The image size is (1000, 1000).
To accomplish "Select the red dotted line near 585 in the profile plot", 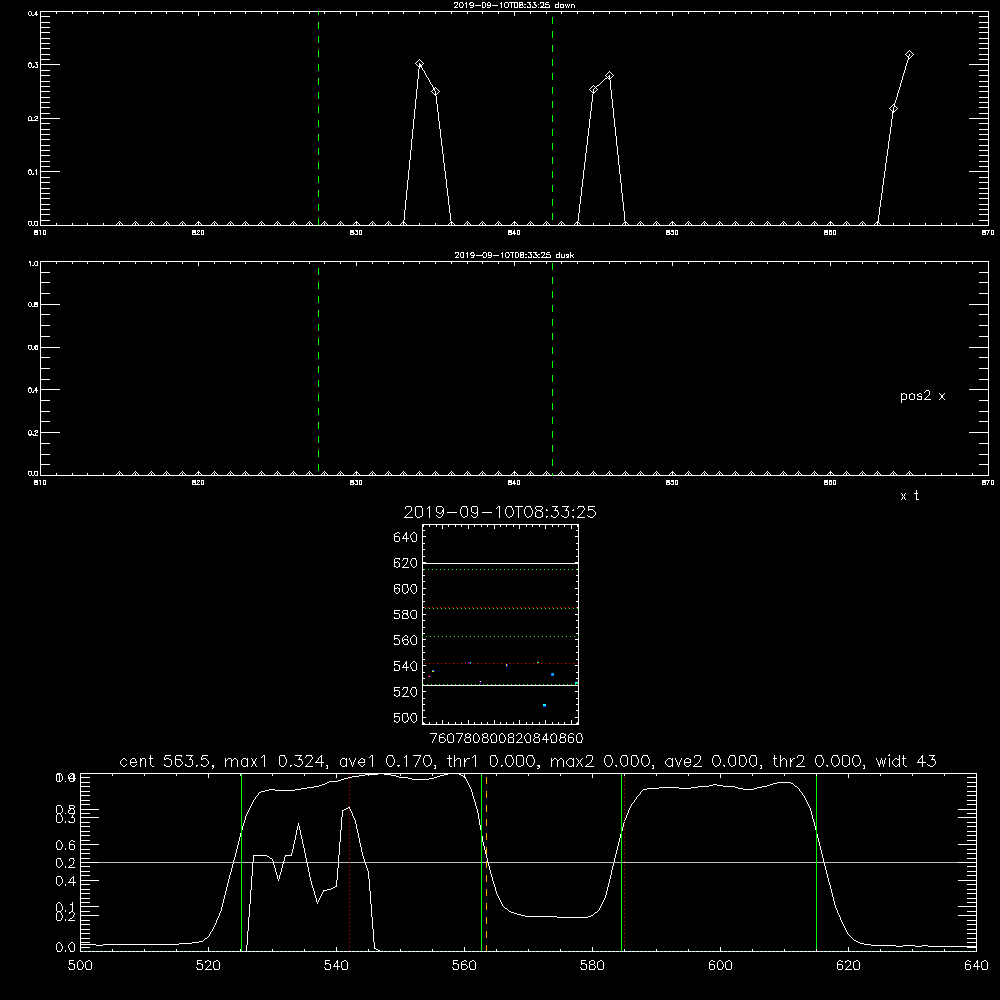I will click(624, 862).
